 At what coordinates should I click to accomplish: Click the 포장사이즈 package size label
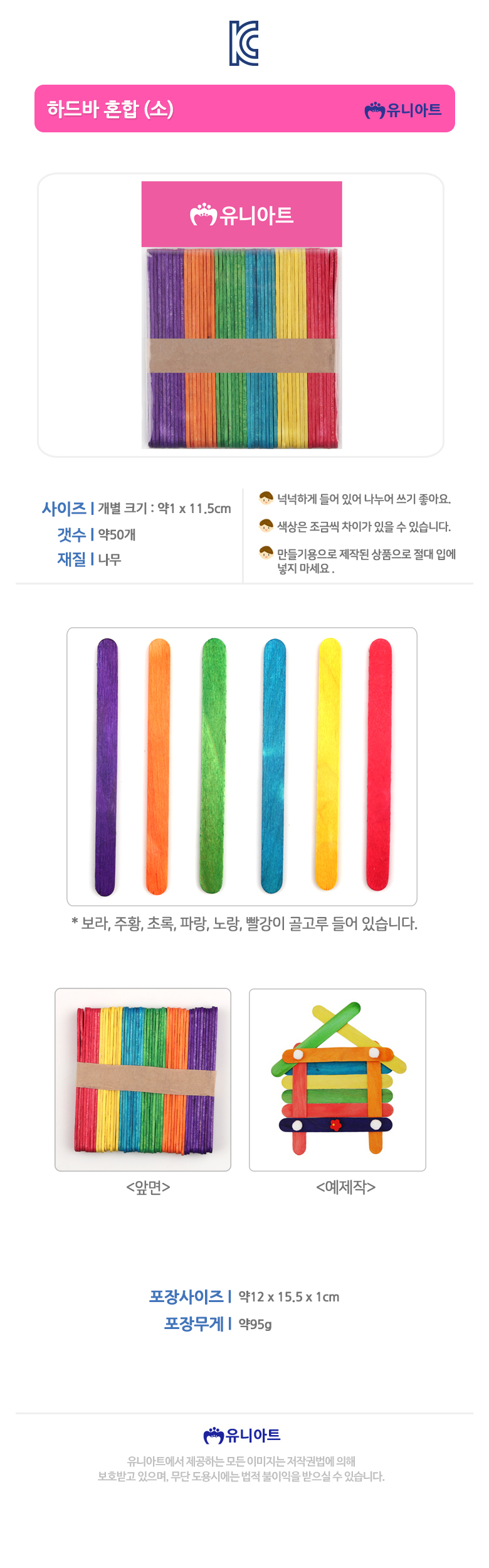point(186,1296)
